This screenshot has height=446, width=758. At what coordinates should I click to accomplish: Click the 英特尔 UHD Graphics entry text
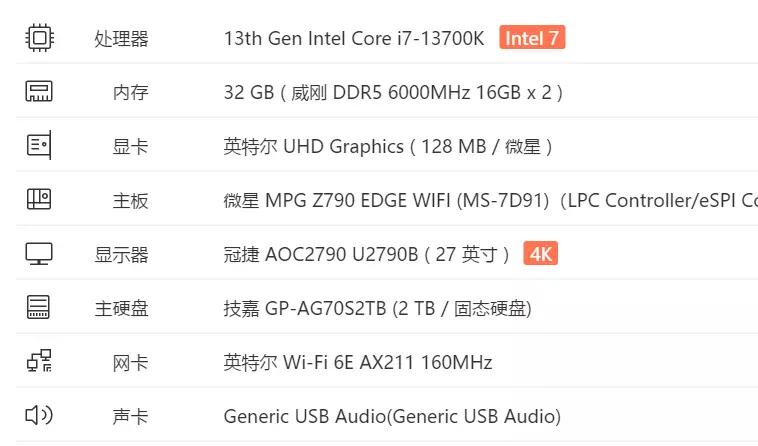pyautogui.click(x=388, y=146)
